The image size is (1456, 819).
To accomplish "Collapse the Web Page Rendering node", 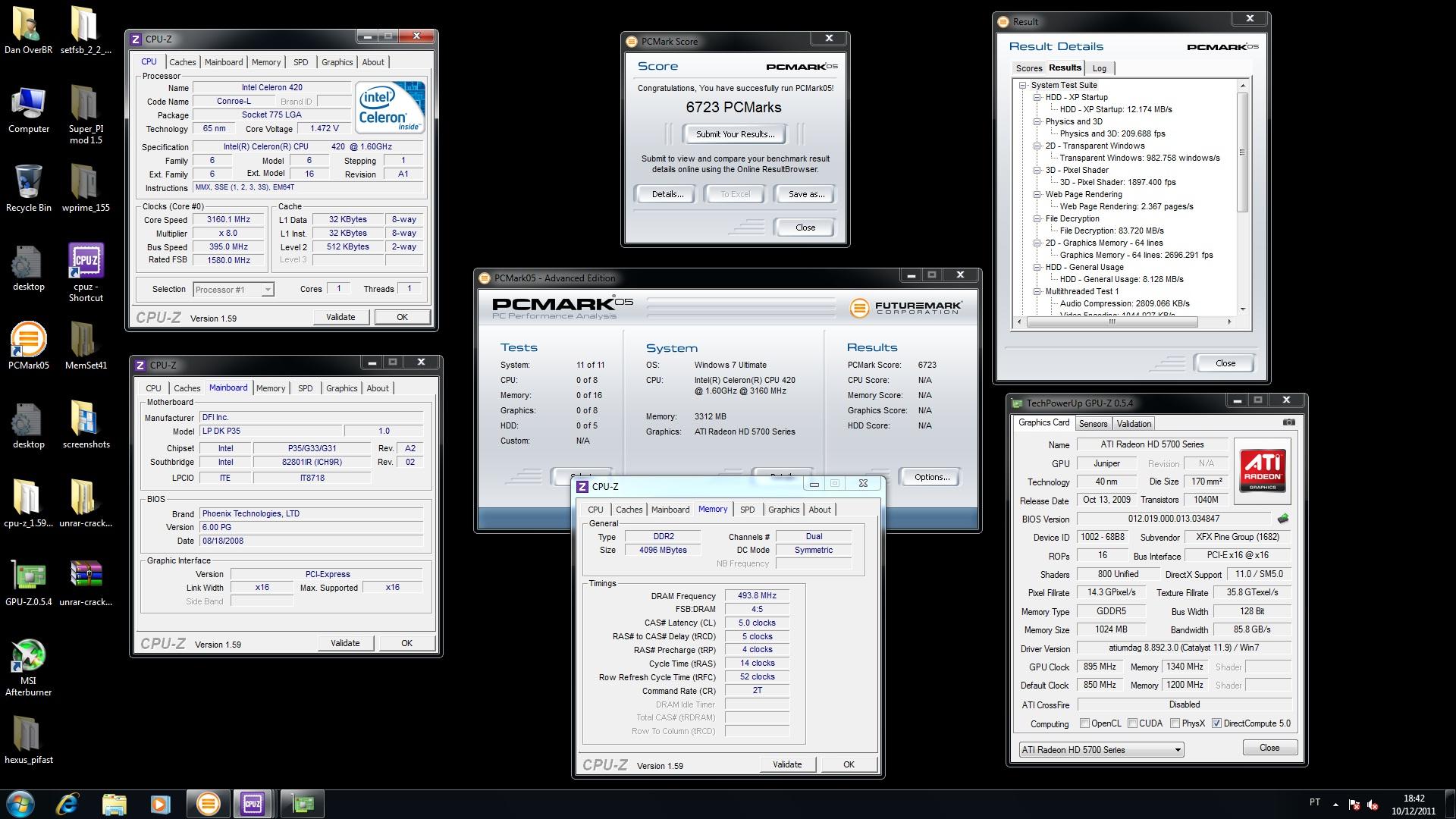I will coord(1037,194).
